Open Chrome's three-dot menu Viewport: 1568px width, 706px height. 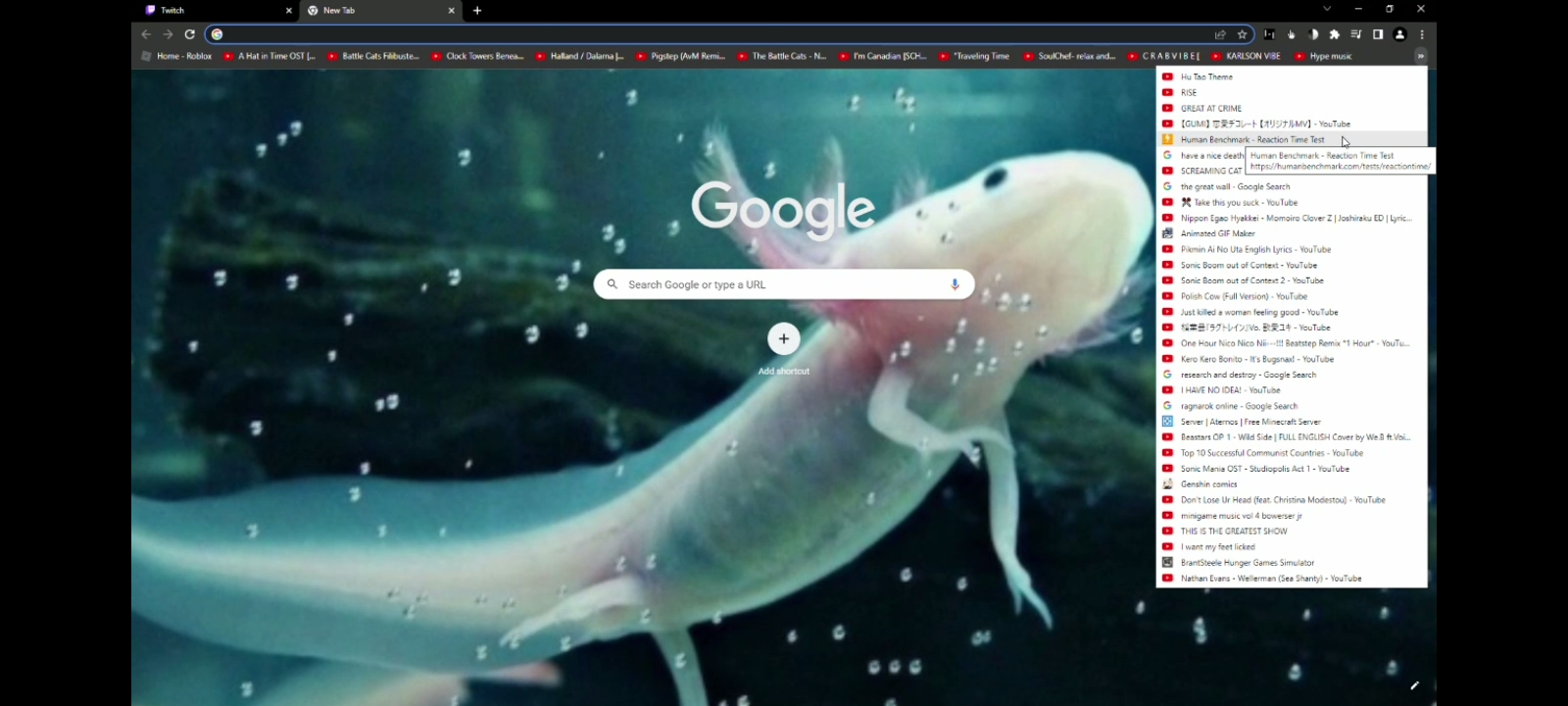(1422, 34)
